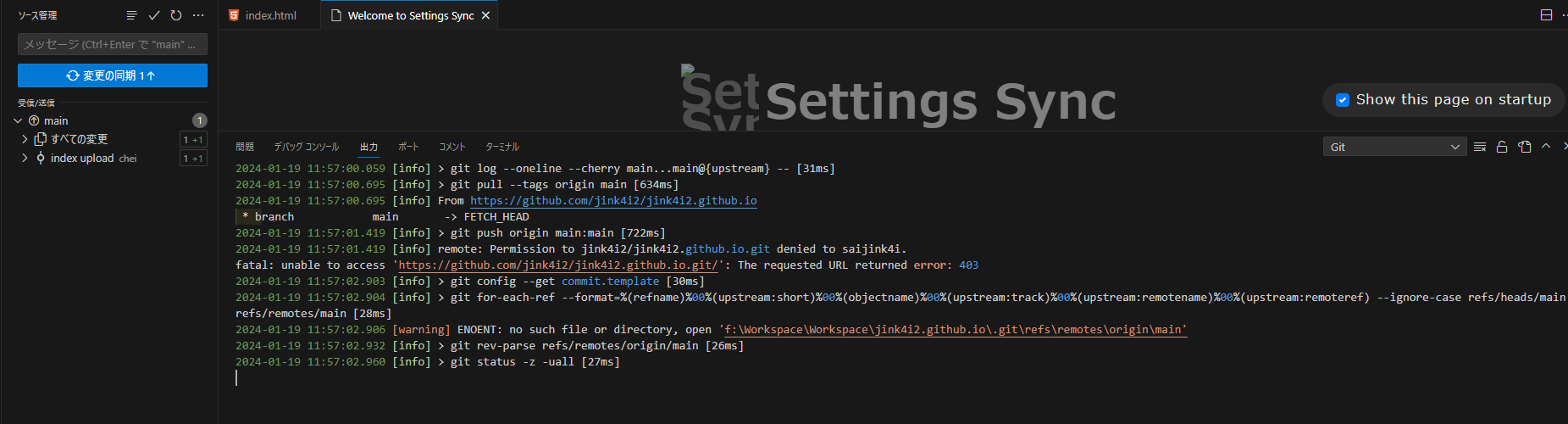The width and height of the screenshot is (1568, 424).
Task: Toggle output auto-scroll lock icon
Action: point(1502,147)
